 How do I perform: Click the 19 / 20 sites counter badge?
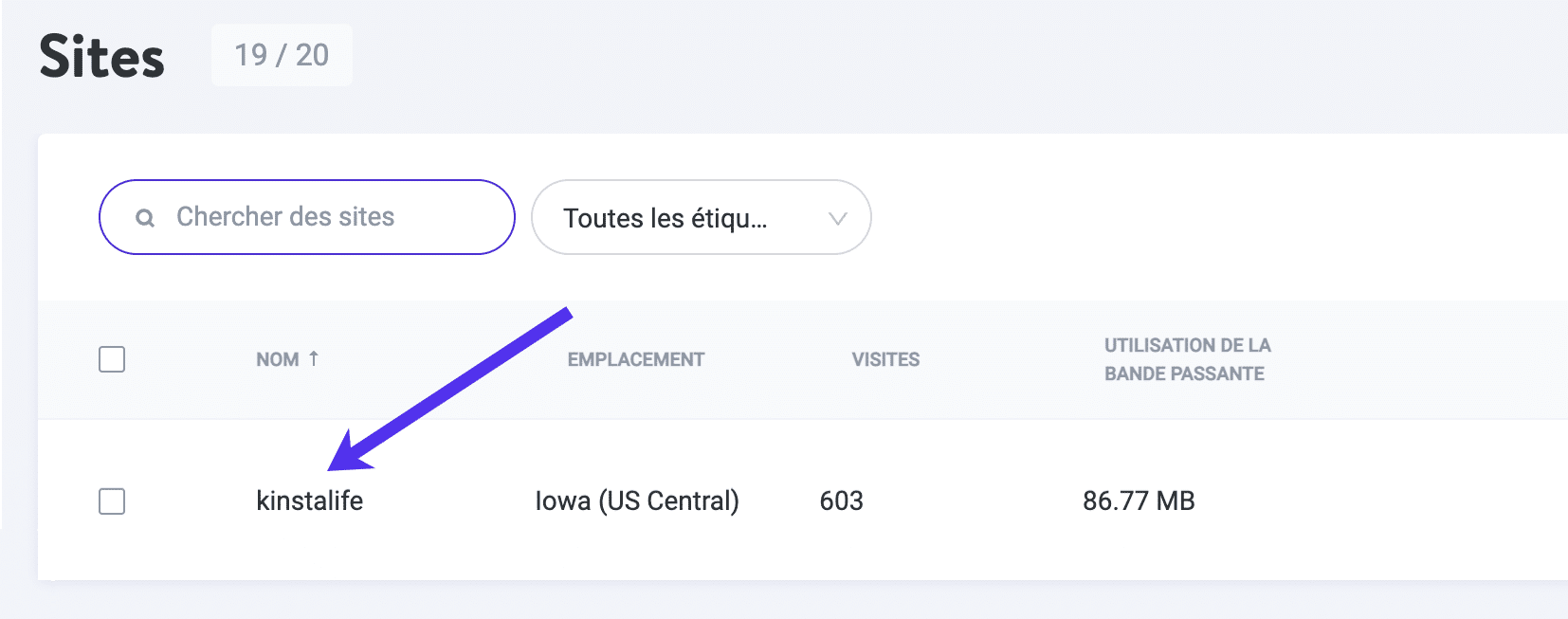pos(282,55)
